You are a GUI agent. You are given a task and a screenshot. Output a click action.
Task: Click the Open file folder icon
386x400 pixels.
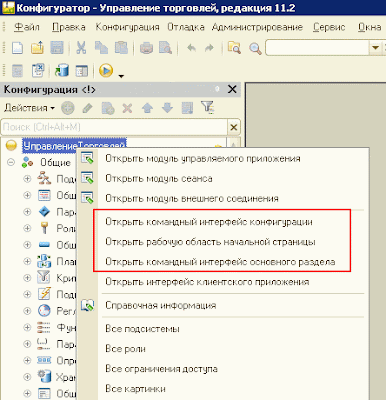[37, 48]
